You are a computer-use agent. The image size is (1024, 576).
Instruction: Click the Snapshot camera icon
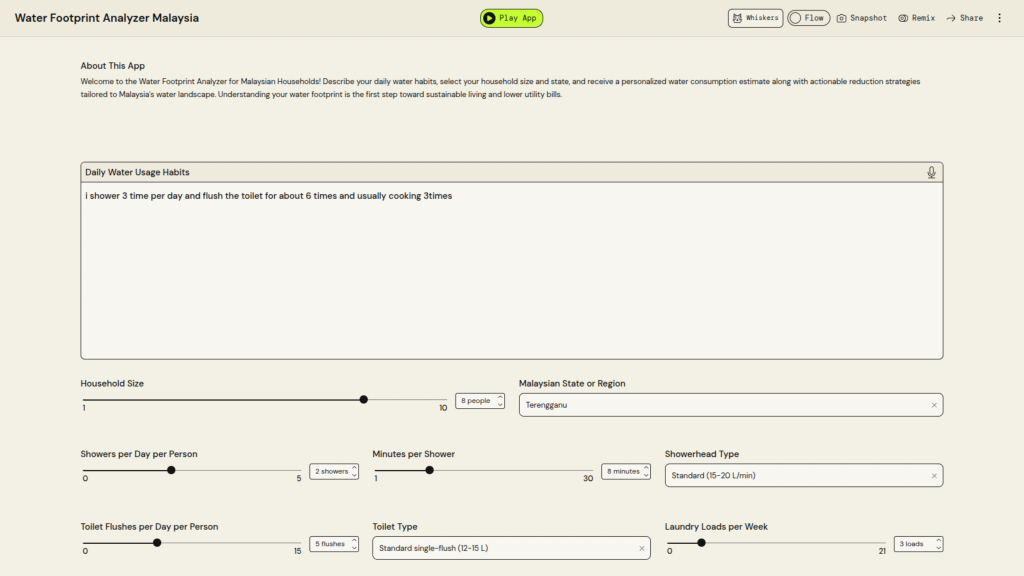click(x=842, y=18)
